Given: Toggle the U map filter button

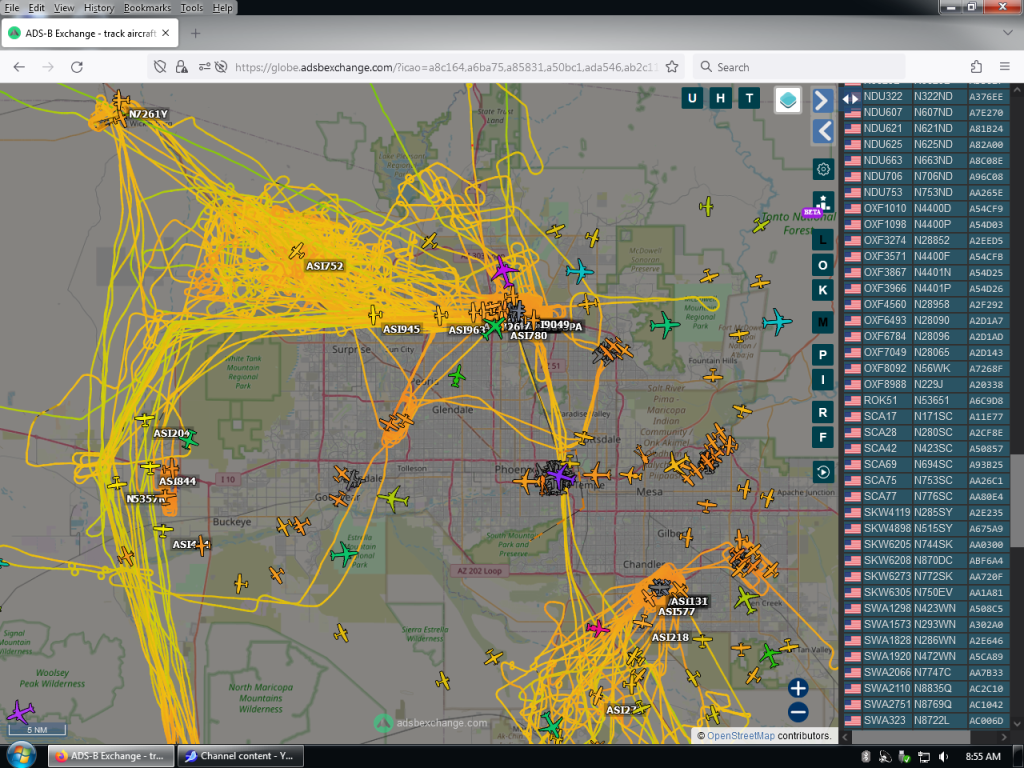Looking at the screenshot, I should pyautogui.click(x=692, y=99).
